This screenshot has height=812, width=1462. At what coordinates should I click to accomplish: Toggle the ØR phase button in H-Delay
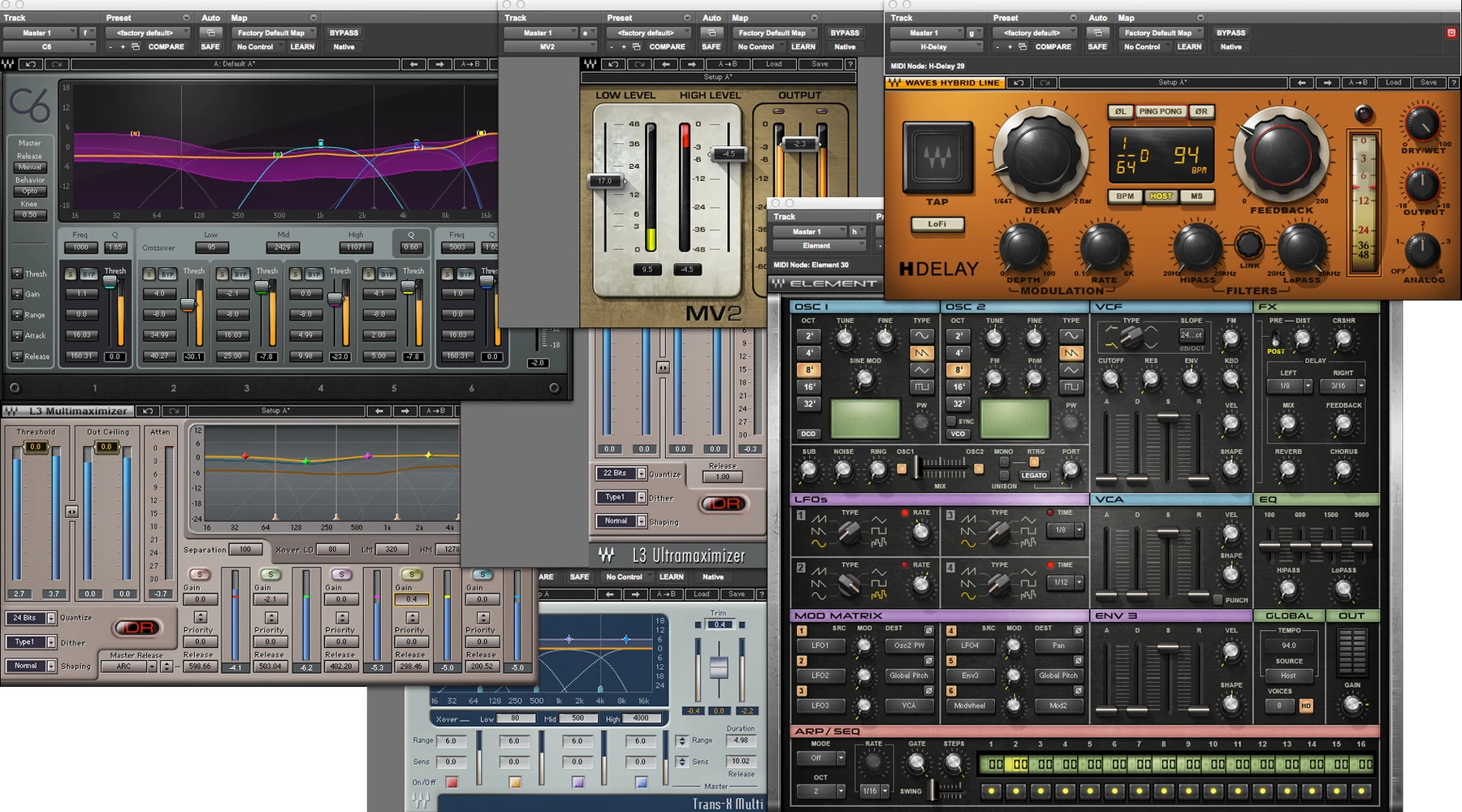point(1201,111)
